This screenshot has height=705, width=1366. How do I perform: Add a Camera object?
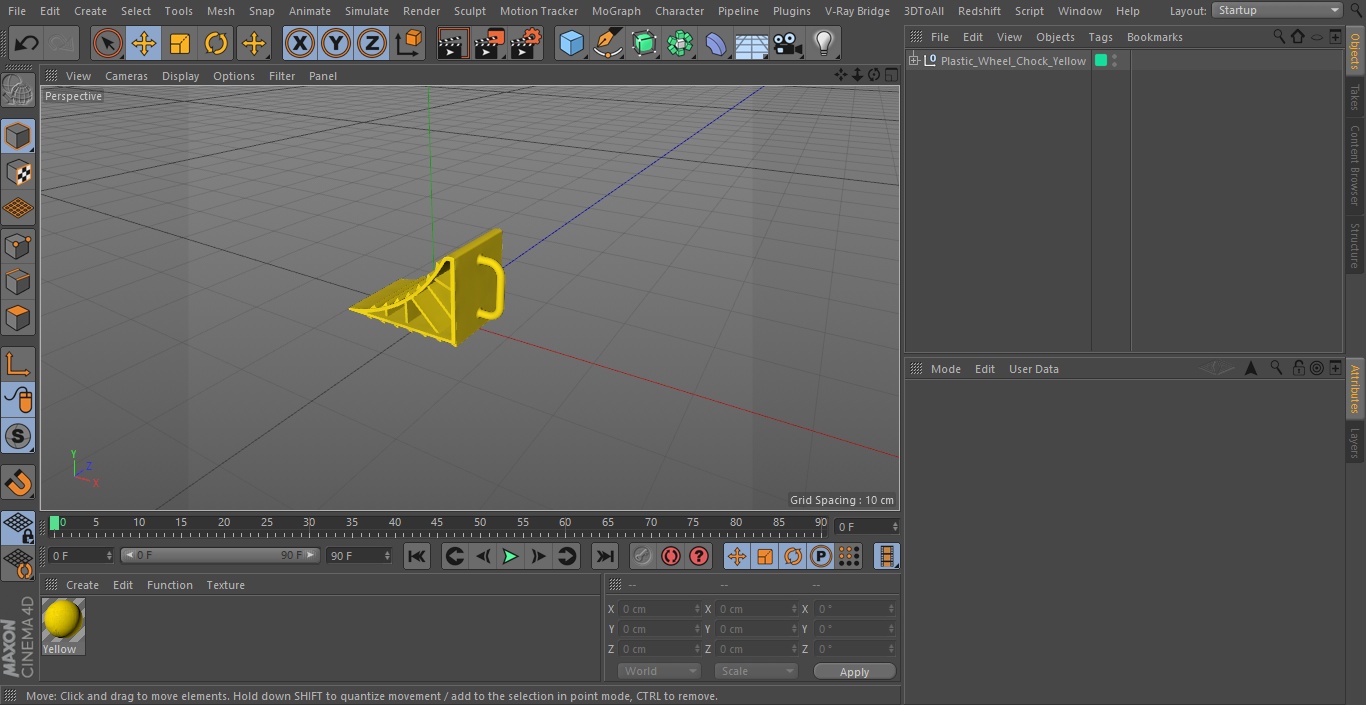[788, 43]
